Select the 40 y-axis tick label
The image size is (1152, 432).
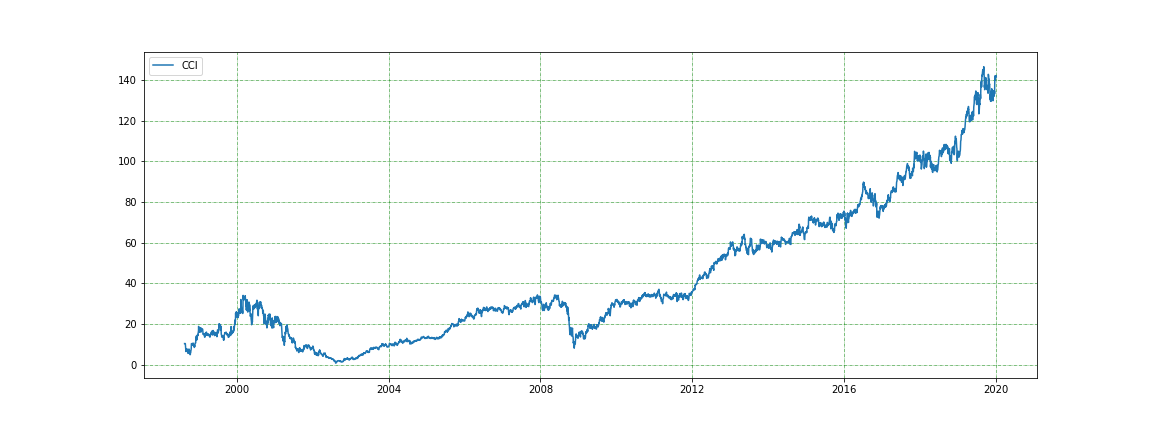tap(131, 284)
